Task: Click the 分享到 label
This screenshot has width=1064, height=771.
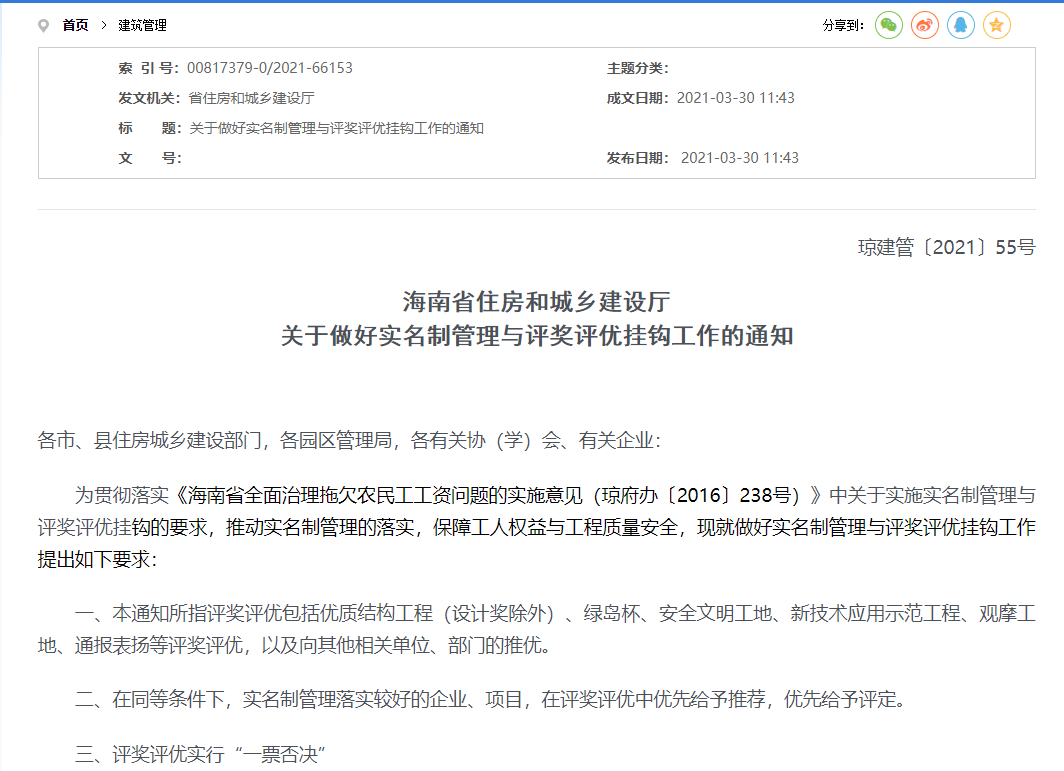Action: pos(842,26)
